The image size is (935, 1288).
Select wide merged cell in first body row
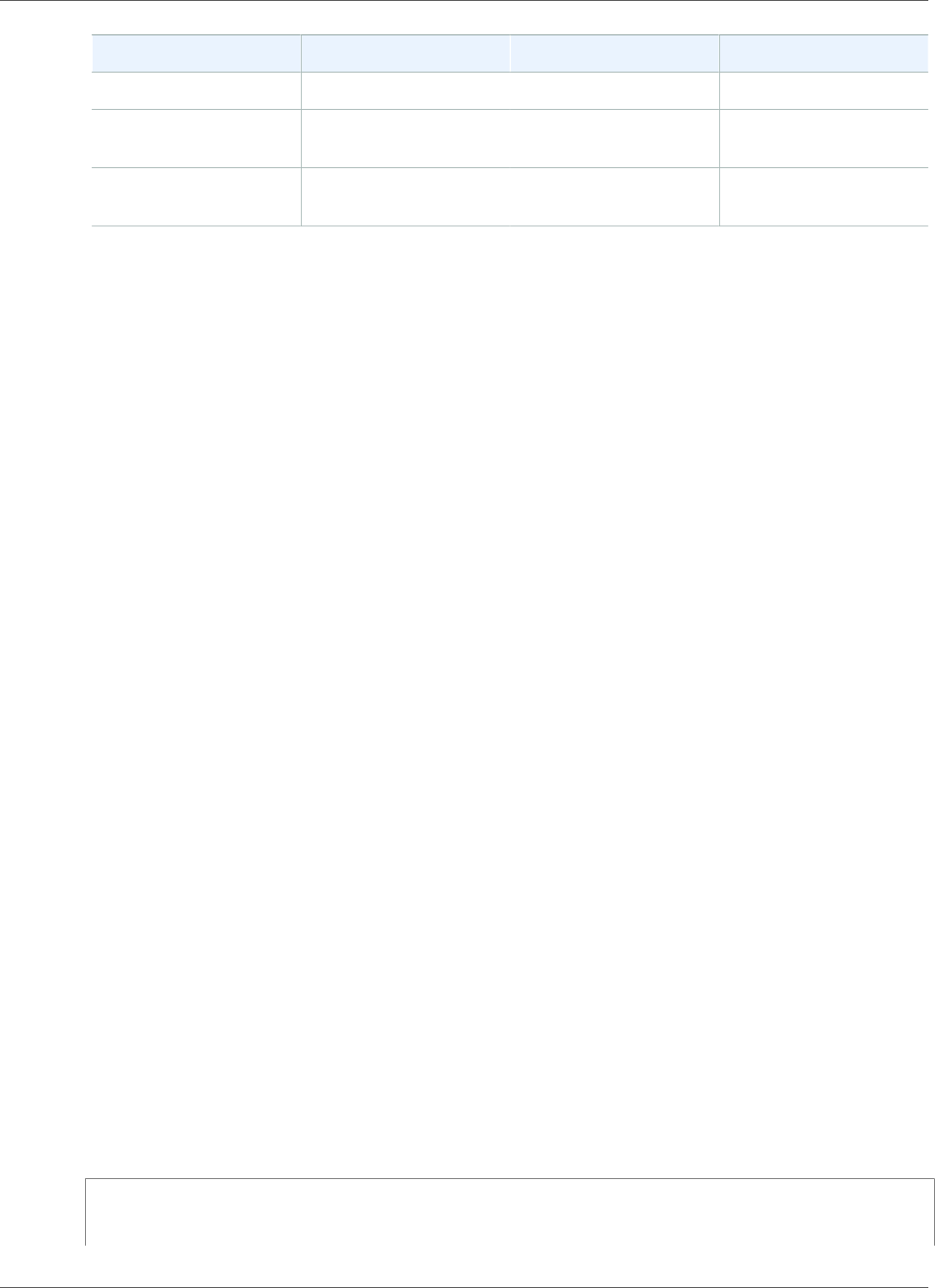pos(510,91)
